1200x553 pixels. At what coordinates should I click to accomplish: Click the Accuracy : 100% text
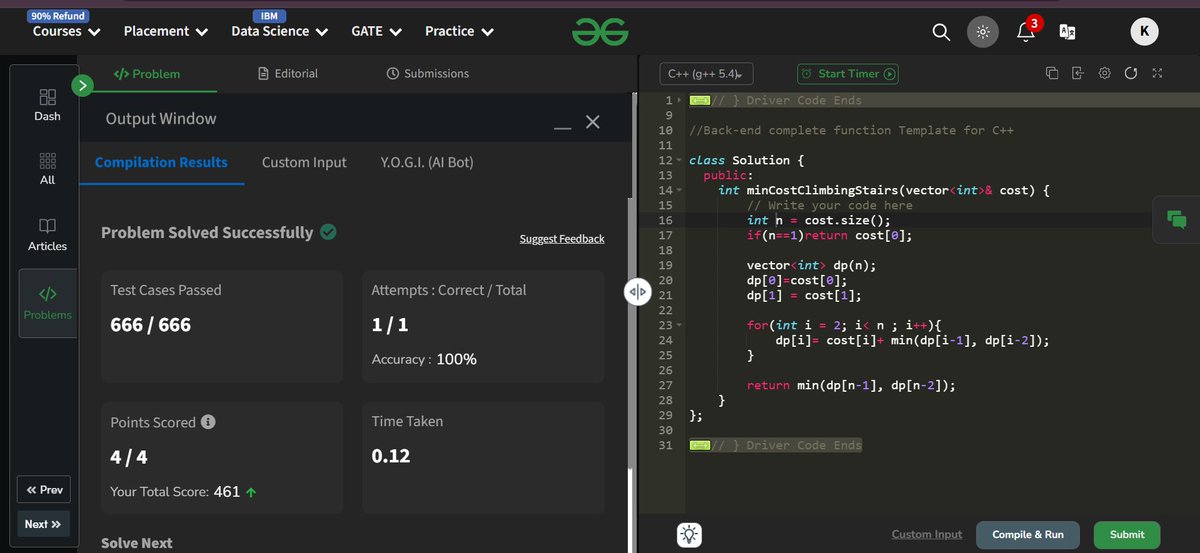[424, 359]
